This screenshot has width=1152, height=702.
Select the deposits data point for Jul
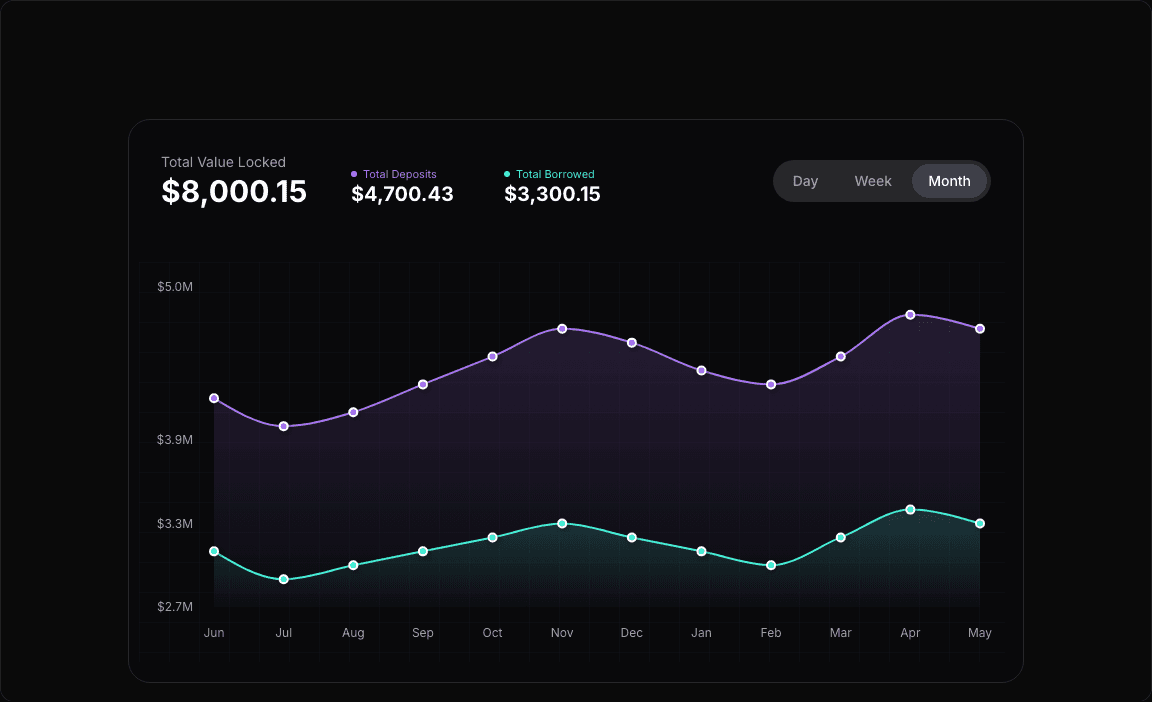pyautogui.click(x=284, y=426)
